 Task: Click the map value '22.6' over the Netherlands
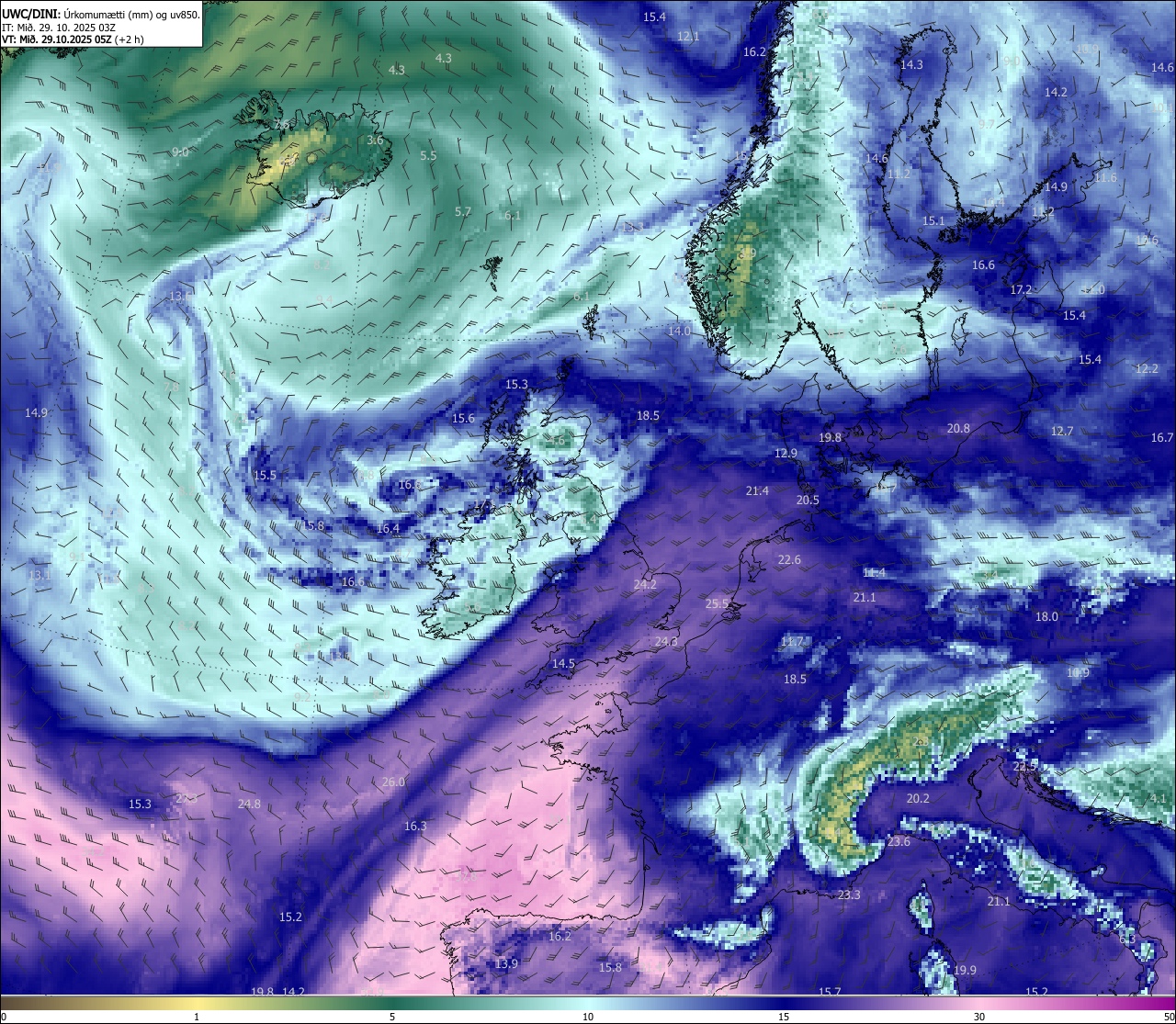789,560
